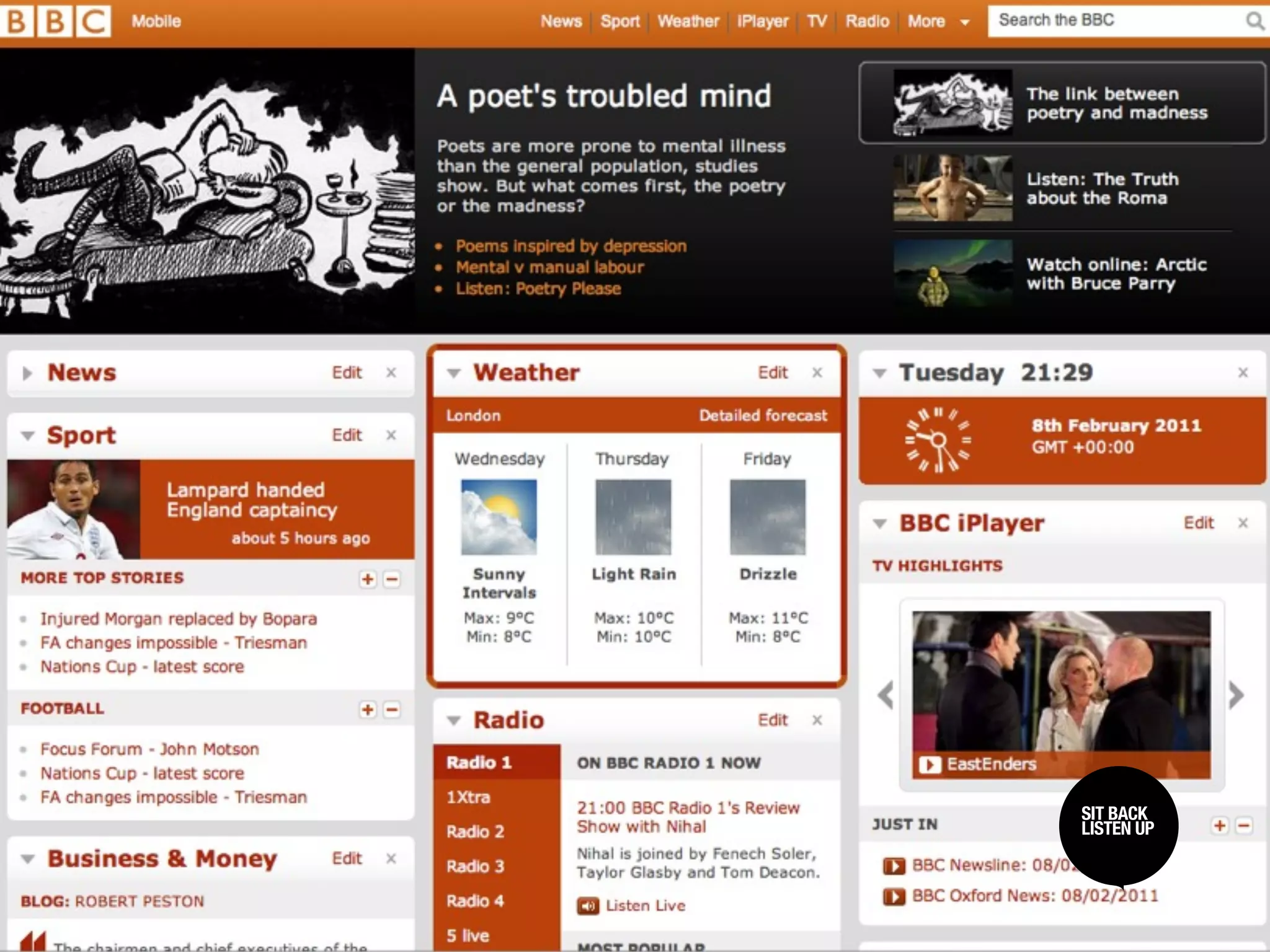The height and width of the screenshot is (952, 1270).
Task: Click next arrow in TV Highlights carousel
Action: 1236,695
